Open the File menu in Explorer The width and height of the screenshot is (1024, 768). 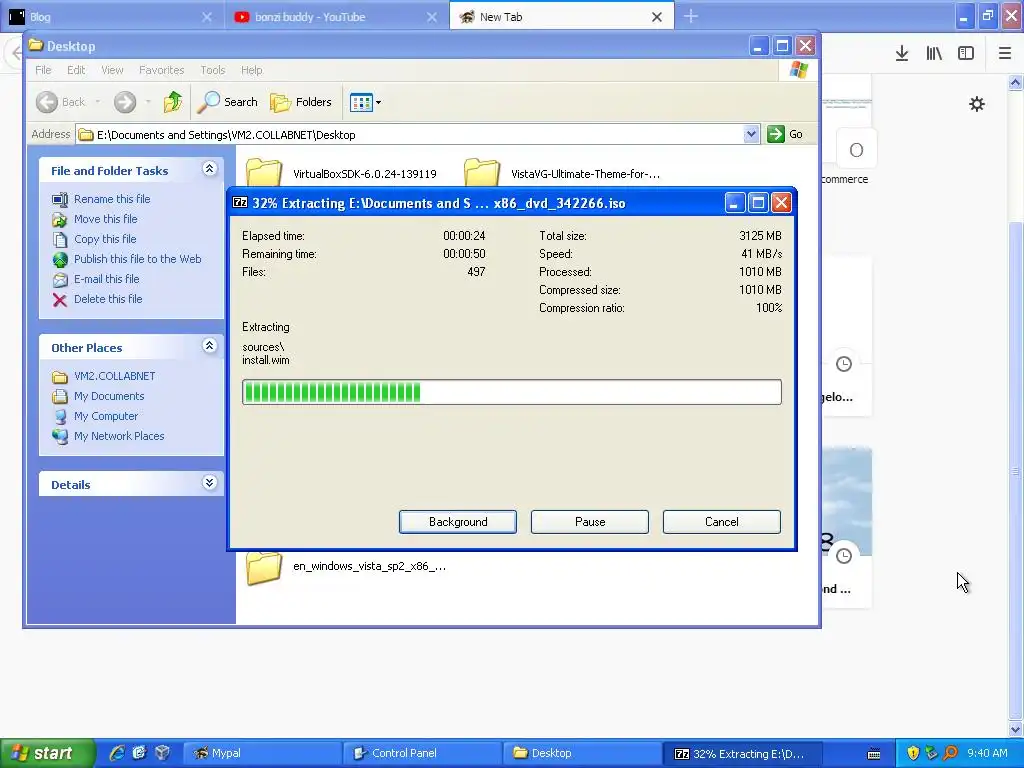pyautogui.click(x=43, y=70)
